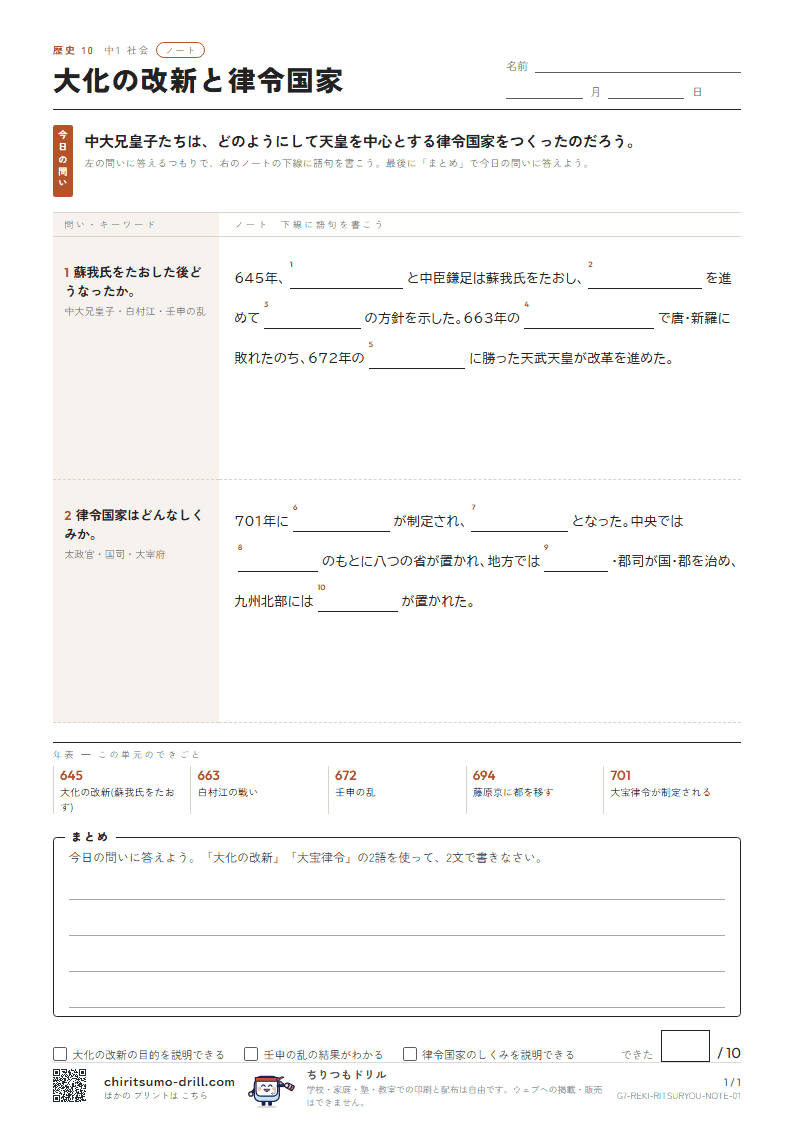Screen dimensions: 794x1123
Task: Click the ノート 下線に語句を書こう header
Action: click(309, 224)
